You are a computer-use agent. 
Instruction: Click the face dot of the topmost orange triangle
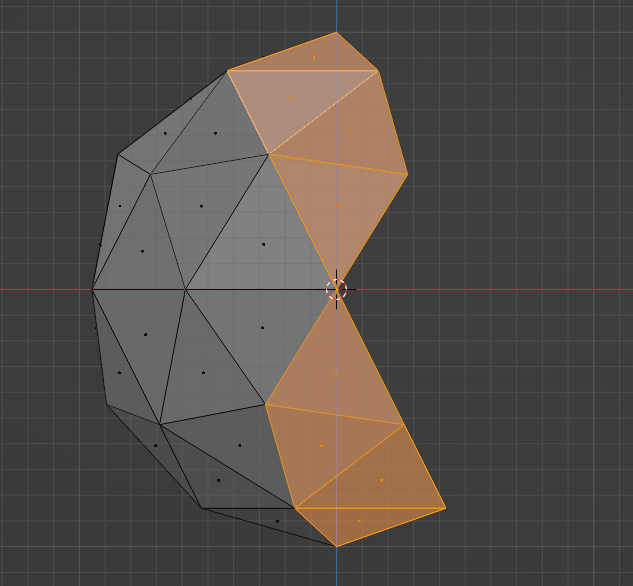[314, 57]
